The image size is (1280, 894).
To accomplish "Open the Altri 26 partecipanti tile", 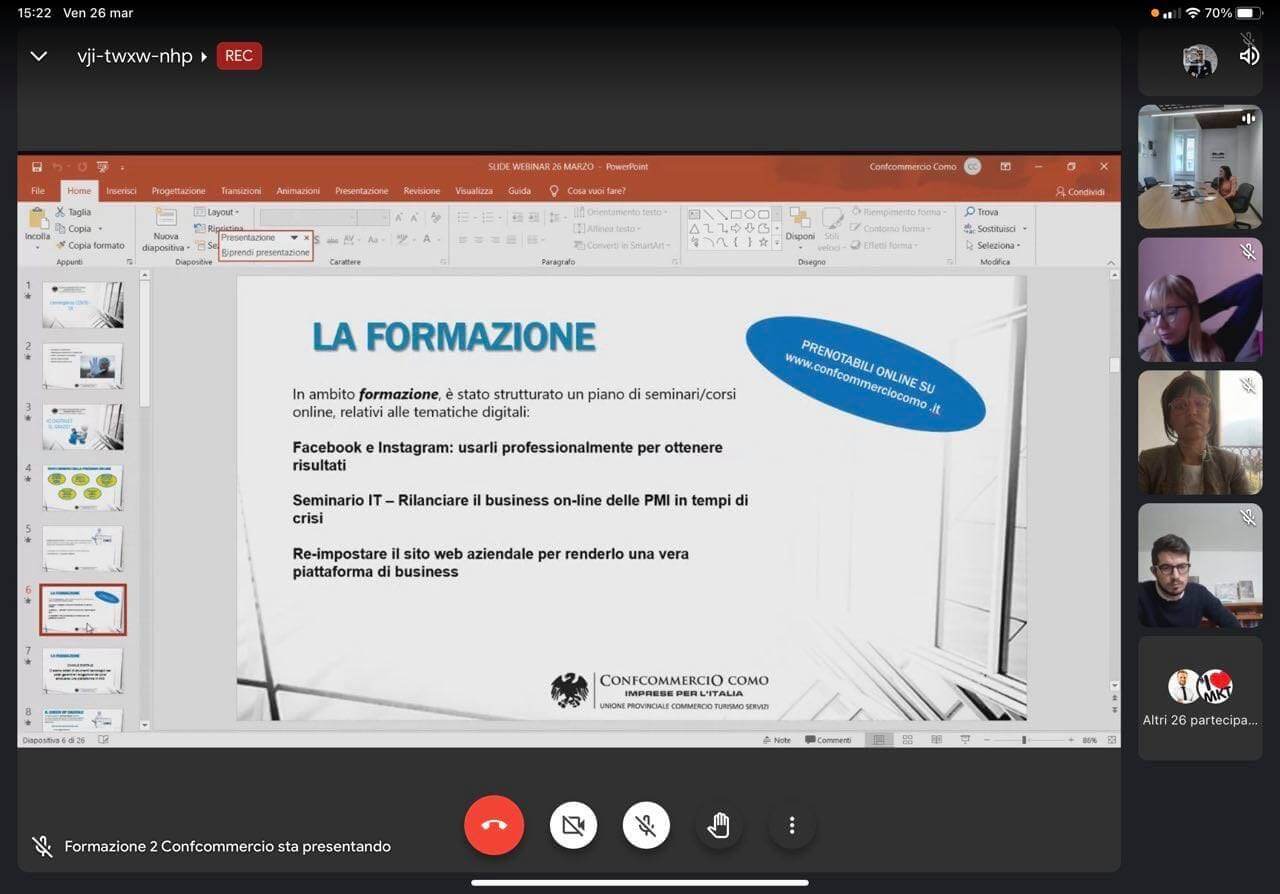I will 1199,698.
